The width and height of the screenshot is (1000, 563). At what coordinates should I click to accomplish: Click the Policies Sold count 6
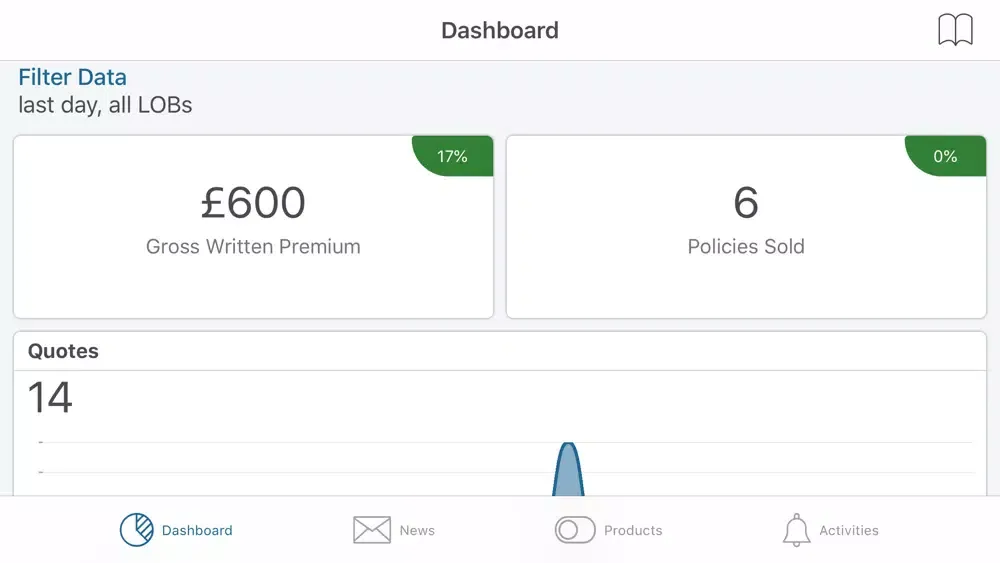746,203
